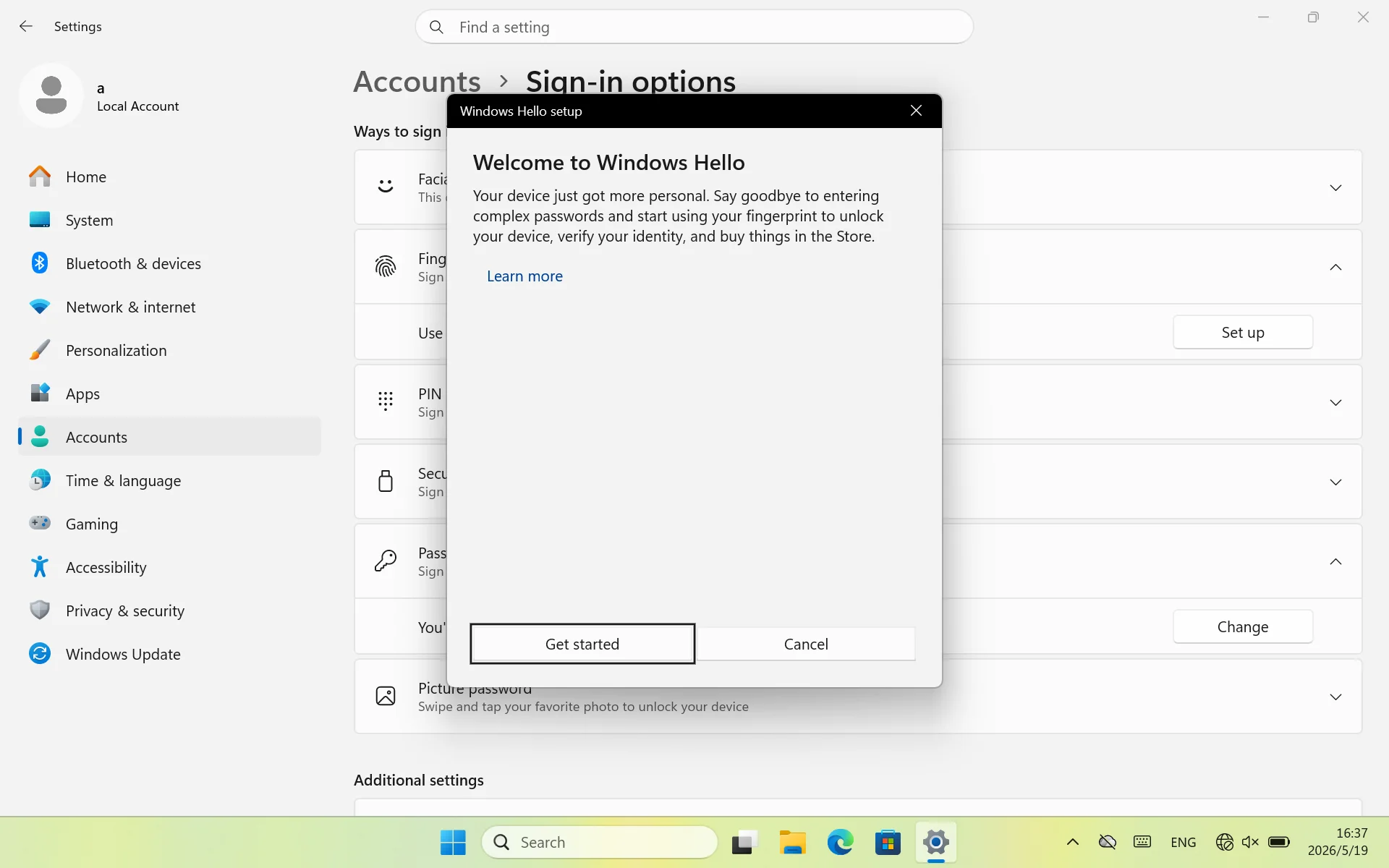Click the Find a setting search box
The height and width of the screenshot is (868, 1389).
[x=694, y=27]
